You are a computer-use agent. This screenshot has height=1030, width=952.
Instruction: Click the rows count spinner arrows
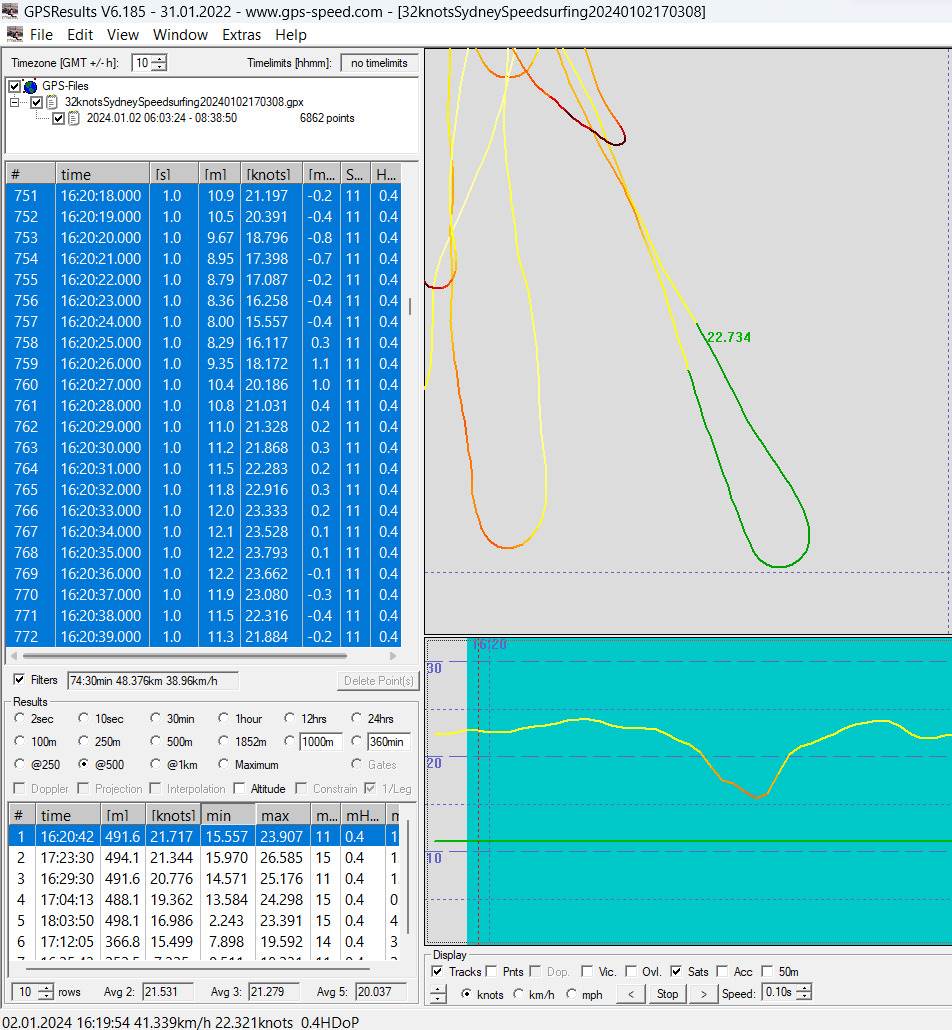pos(47,992)
